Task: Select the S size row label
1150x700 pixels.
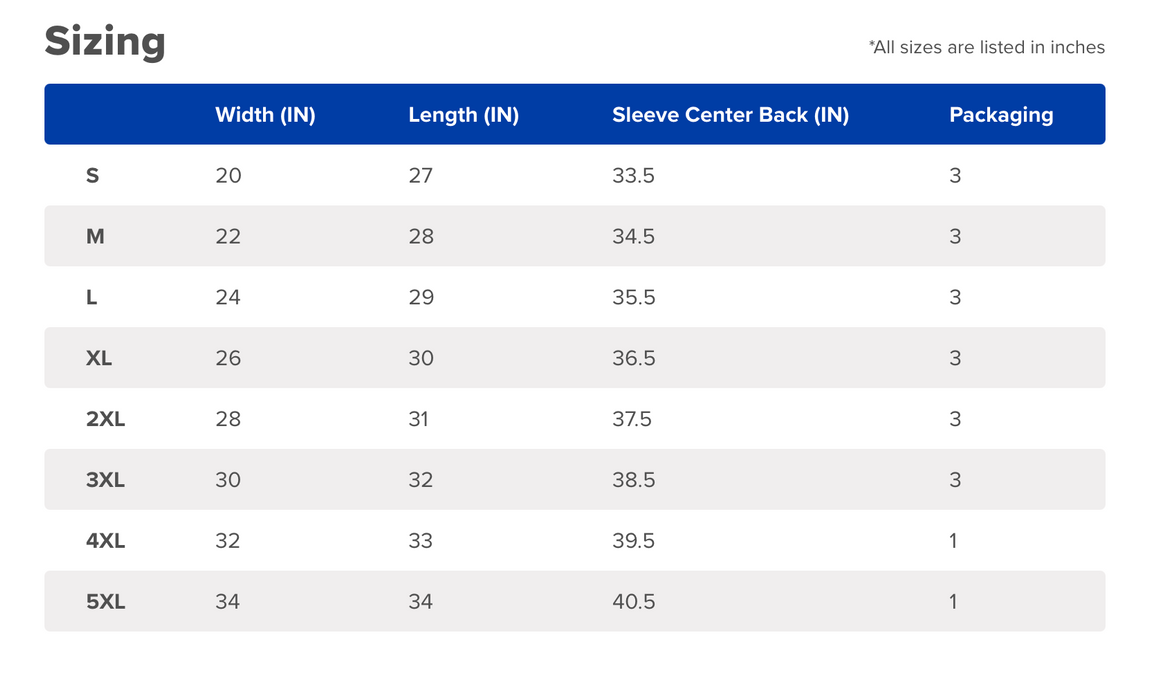Action: (x=93, y=176)
